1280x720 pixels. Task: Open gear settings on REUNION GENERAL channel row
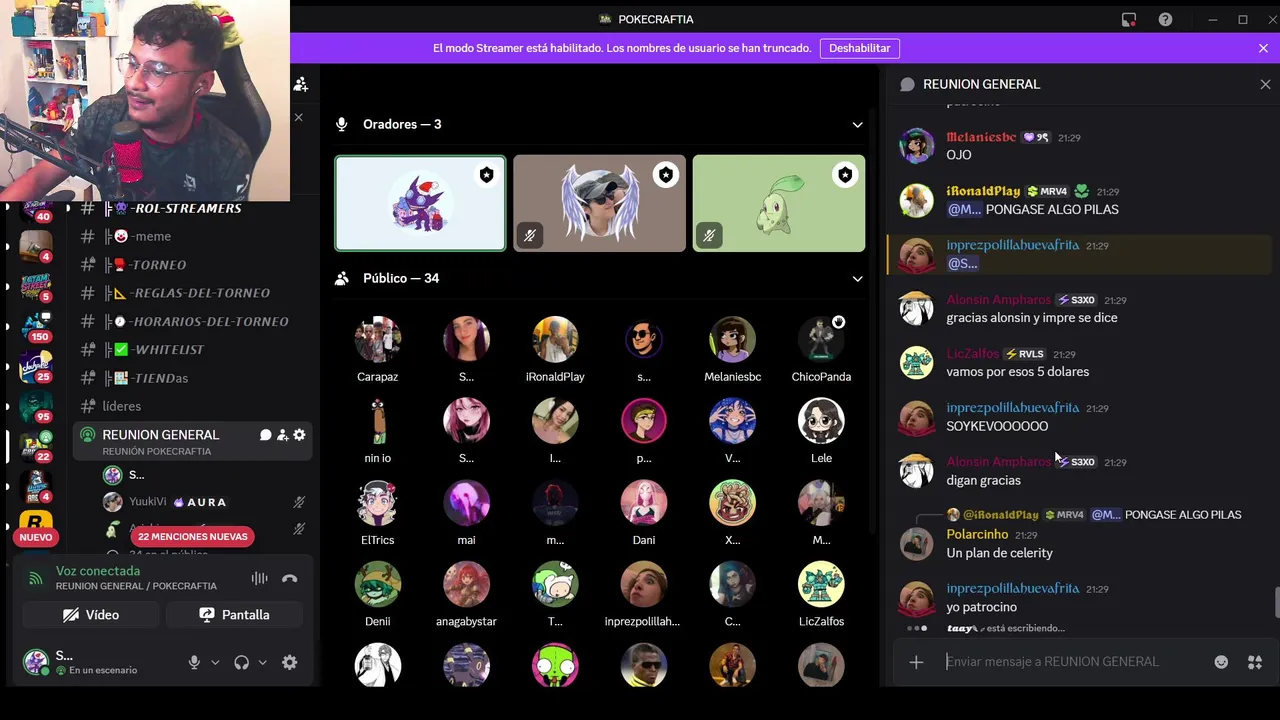(299, 435)
